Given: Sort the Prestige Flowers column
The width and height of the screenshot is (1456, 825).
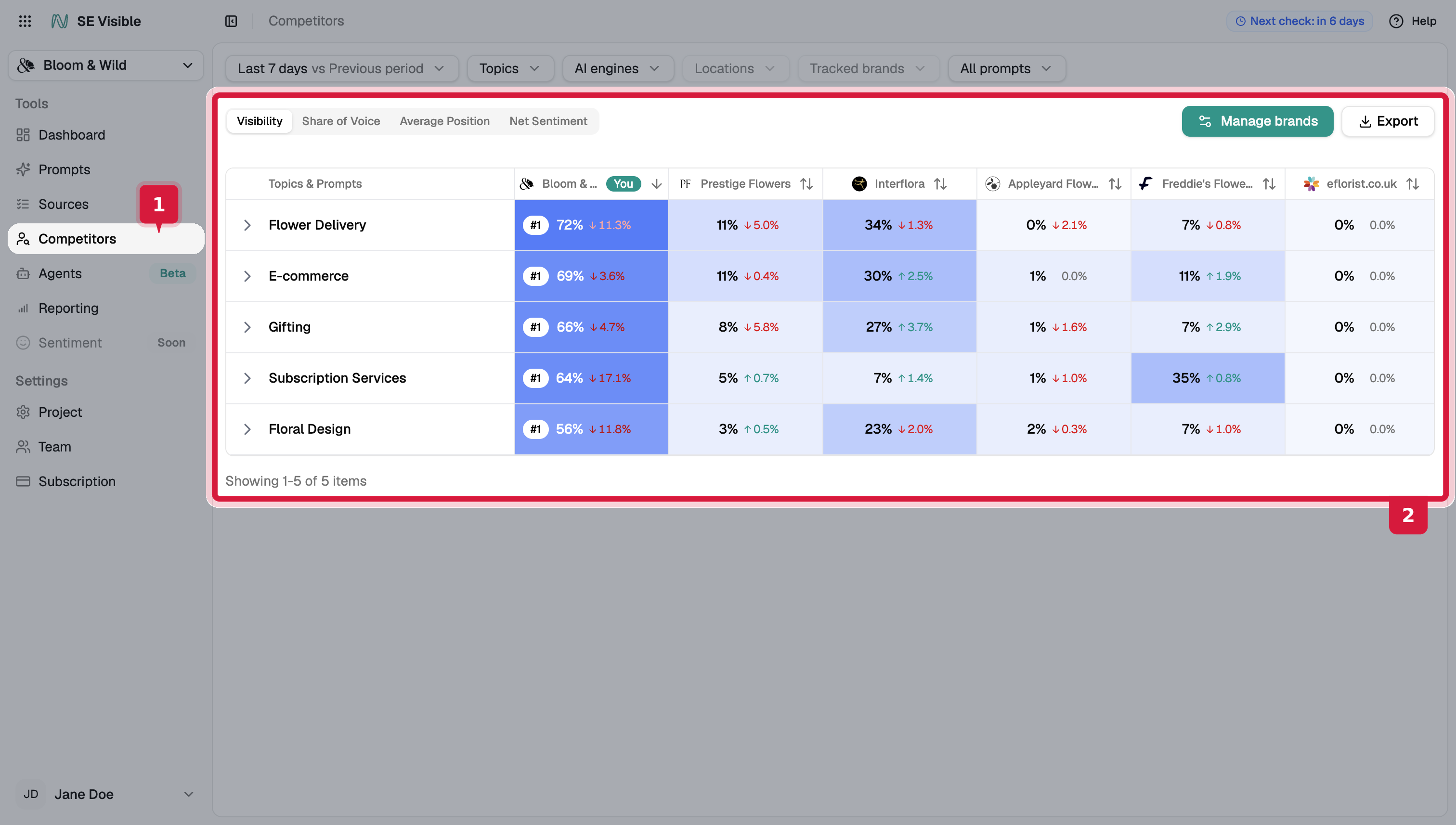Looking at the screenshot, I should click(x=806, y=183).
